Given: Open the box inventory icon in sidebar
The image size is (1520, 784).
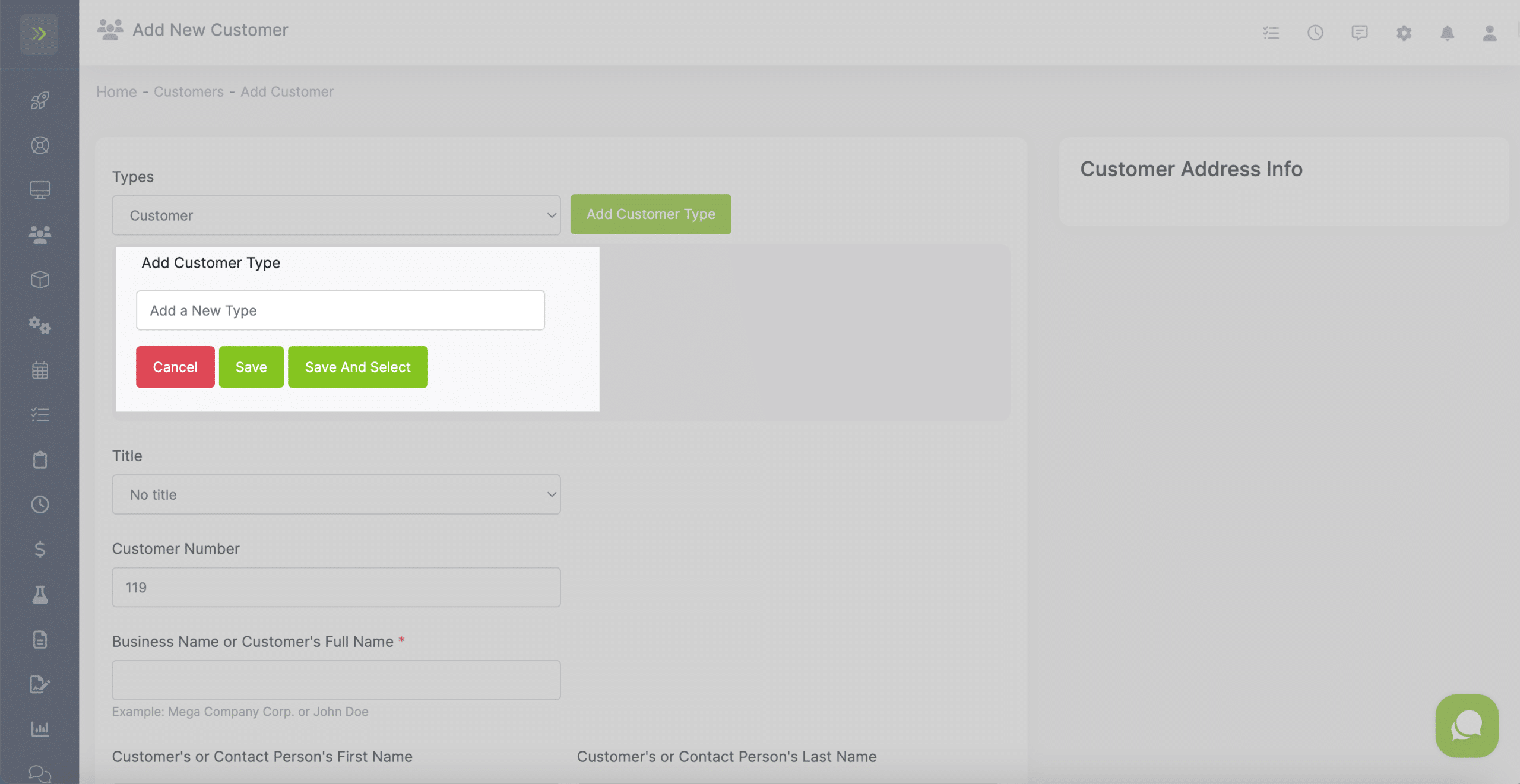Looking at the screenshot, I should click(x=40, y=280).
